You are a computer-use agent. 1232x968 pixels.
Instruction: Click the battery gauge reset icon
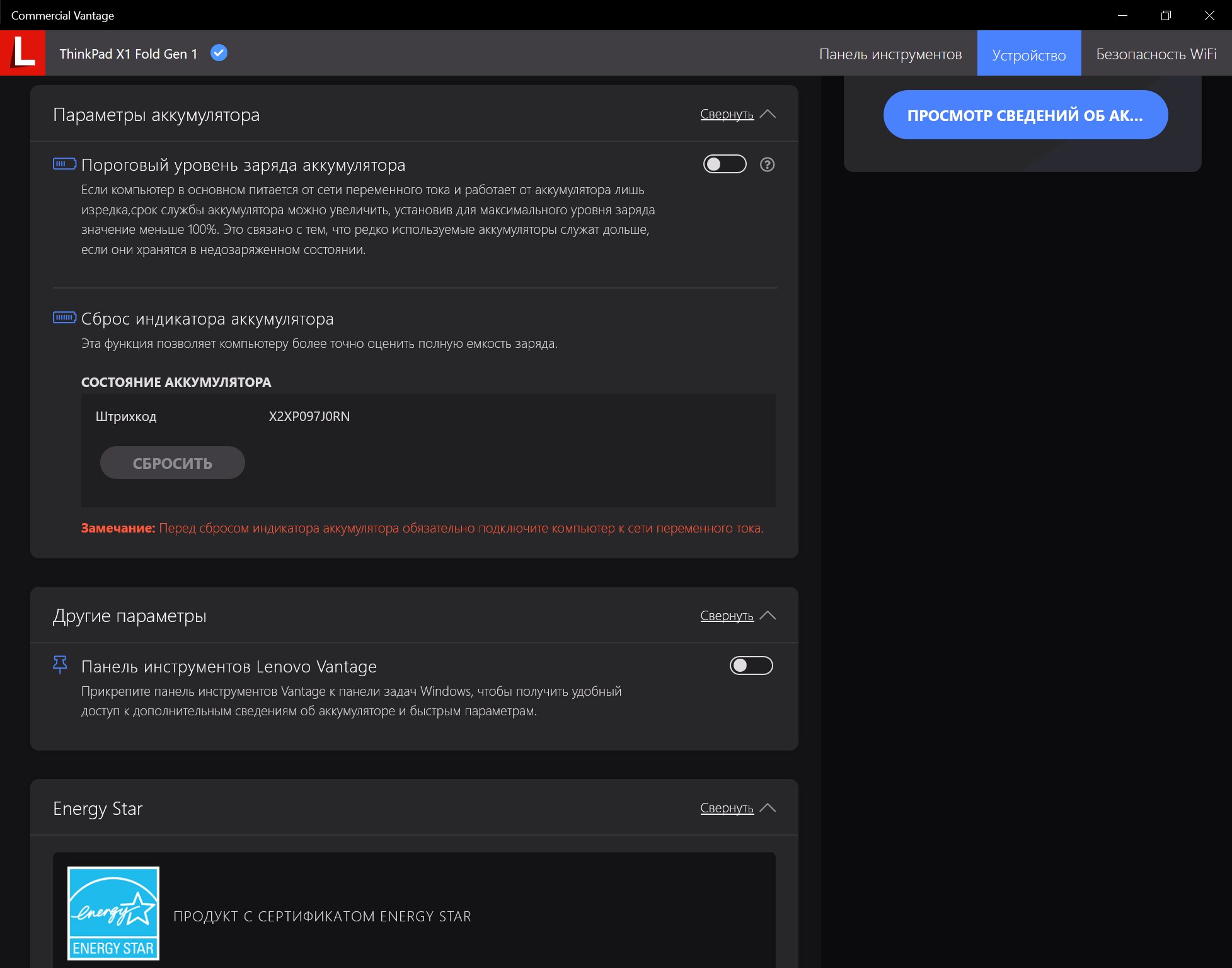pyautogui.click(x=64, y=318)
